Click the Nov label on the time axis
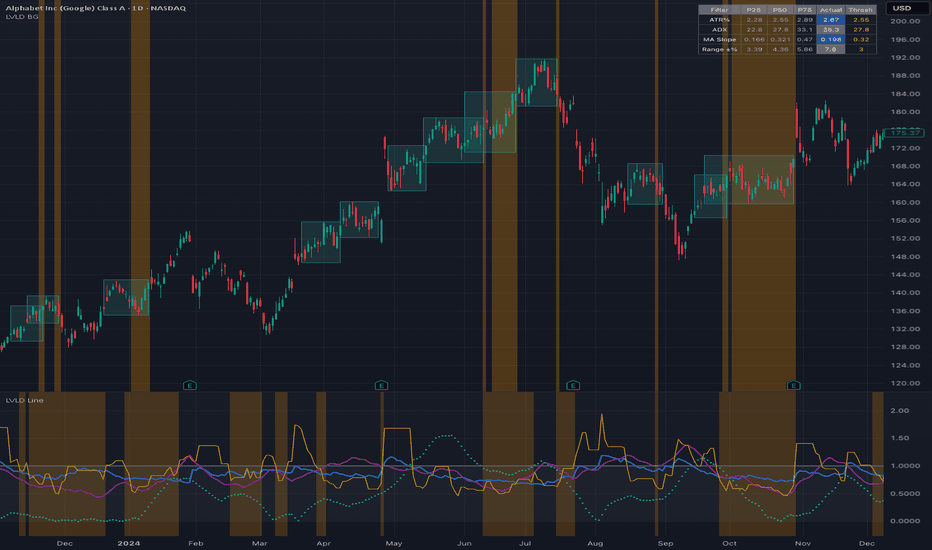932x550 pixels. 803,543
